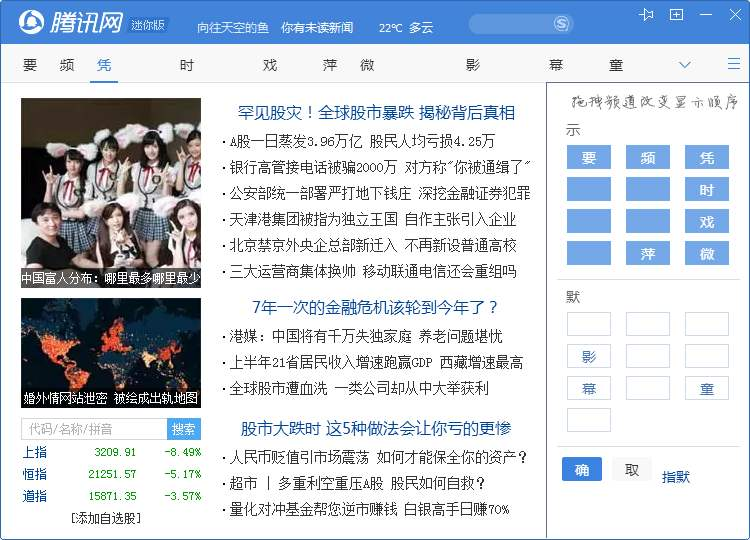
Task: Focus the 代码/名称/拼音 stock input field
Action: pyautogui.click(x=93, y=429)
